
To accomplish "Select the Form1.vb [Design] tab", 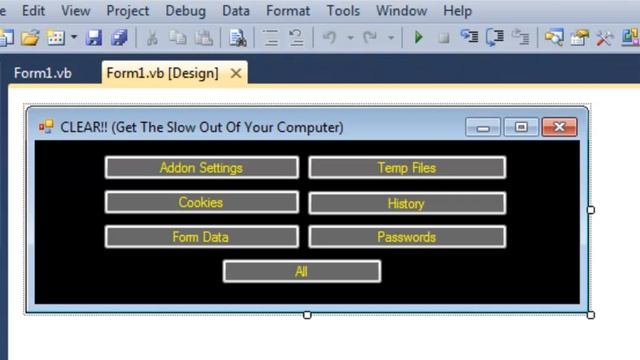I will (162, 73).
